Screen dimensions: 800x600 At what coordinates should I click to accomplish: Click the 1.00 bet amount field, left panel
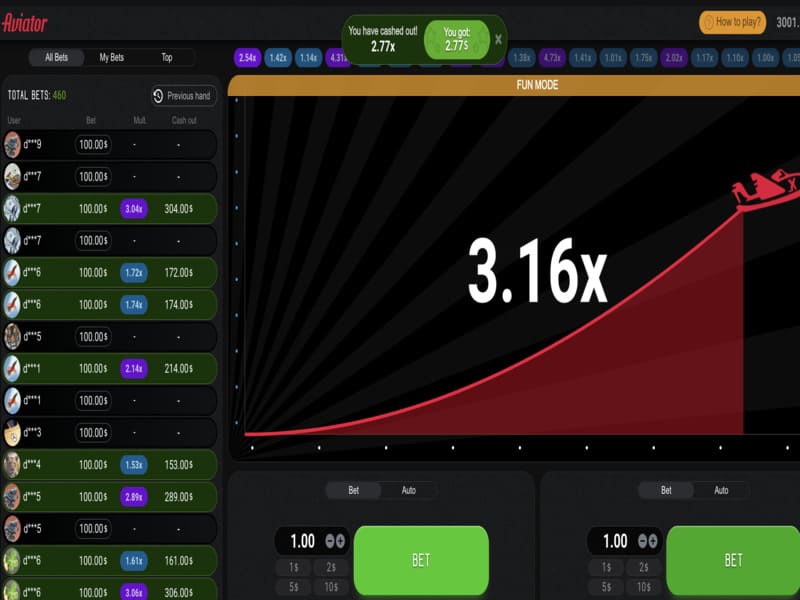302,541
